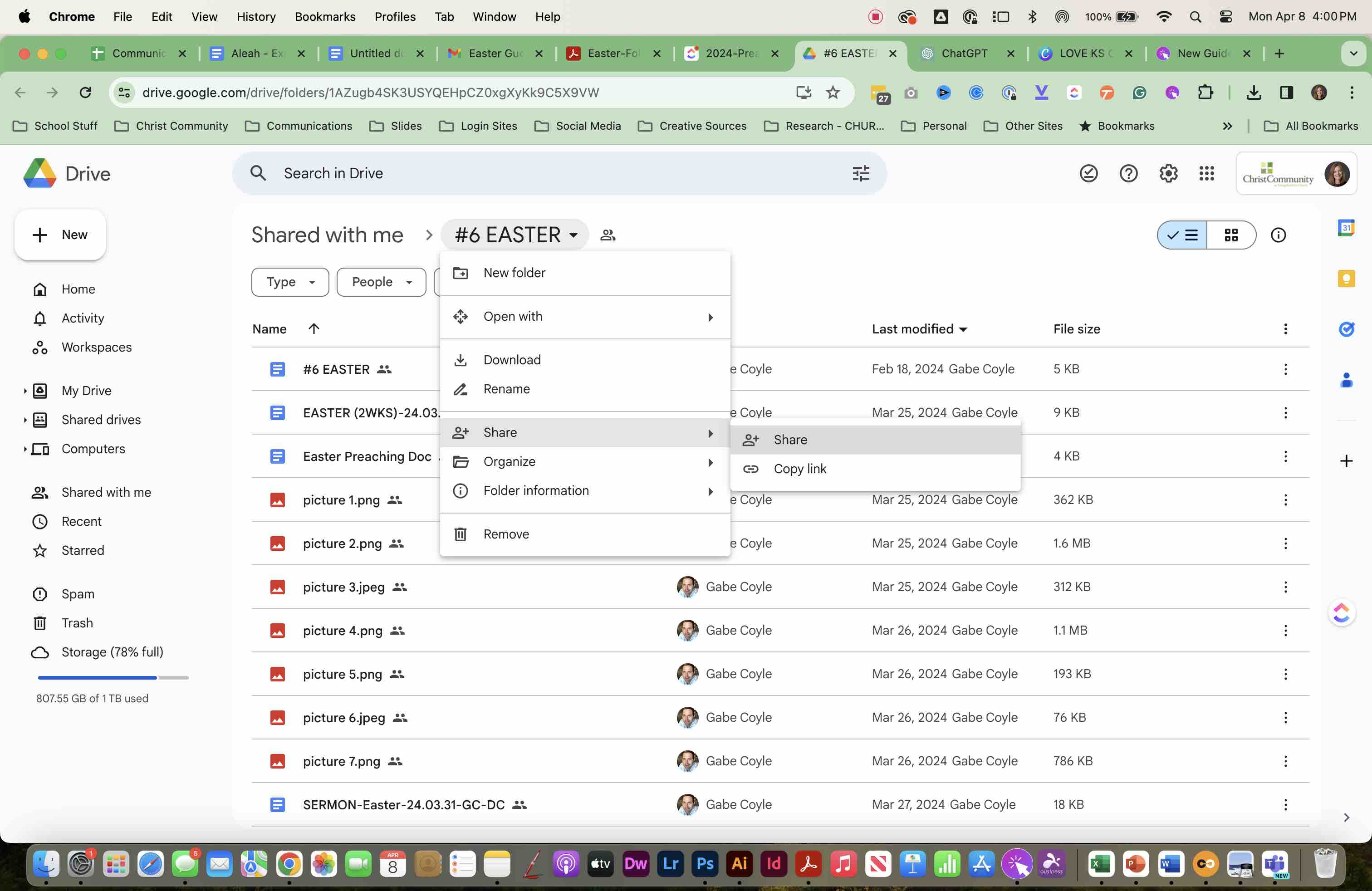This screenshot has height=891, width=1372.
Task: Open macOS Control Center toggle
Action: pyautogui.click(x=1226, y=17)
